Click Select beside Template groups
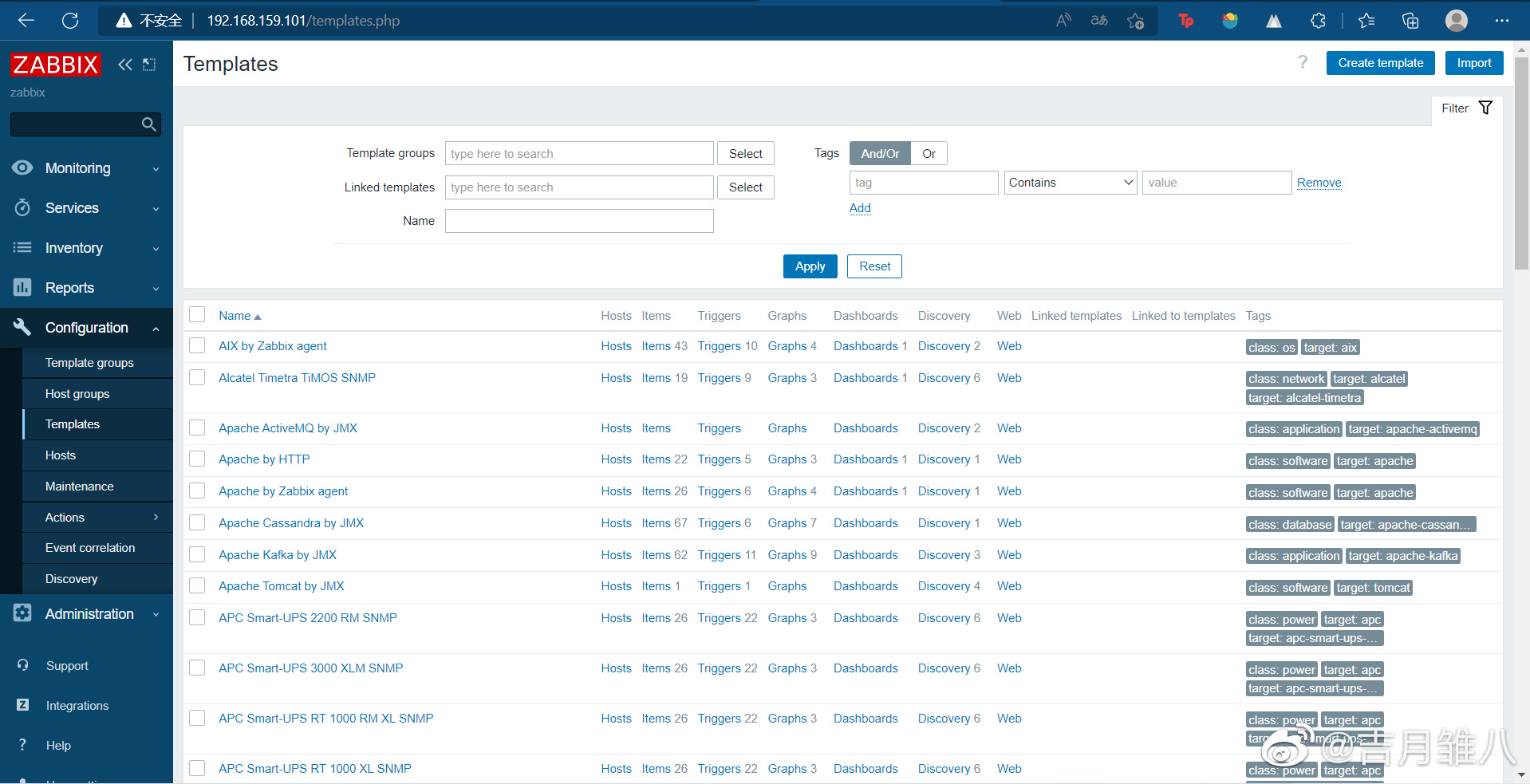The height and width of the screenshot is (784, 1530). (745, 153)
